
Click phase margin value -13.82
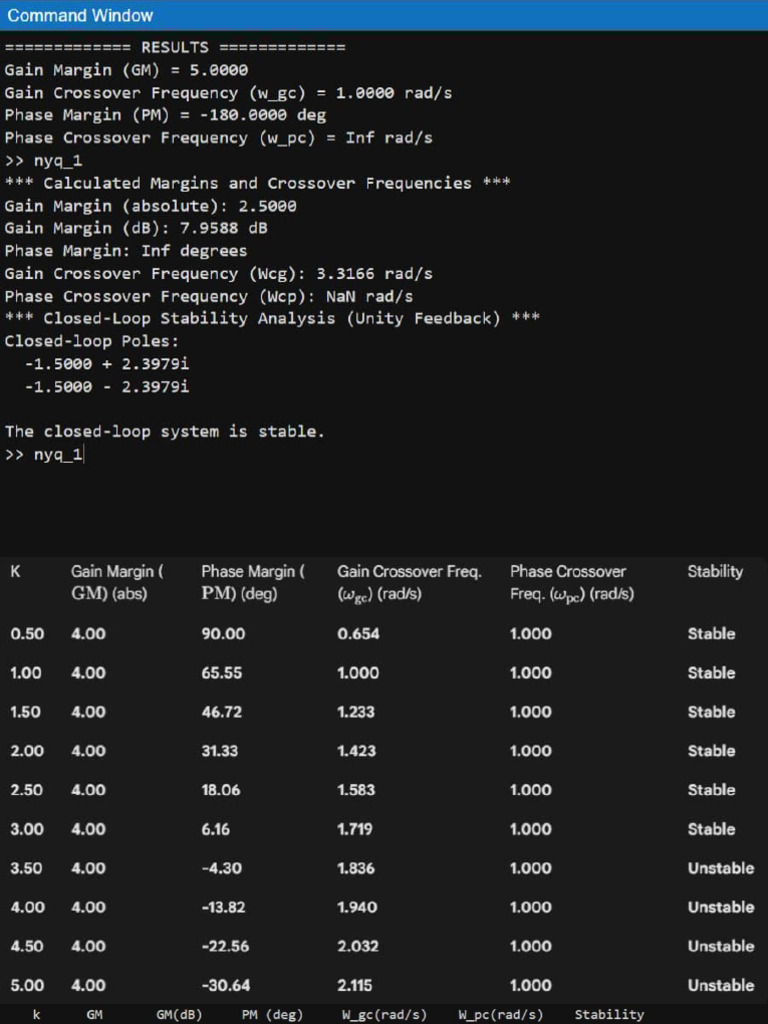223,907
